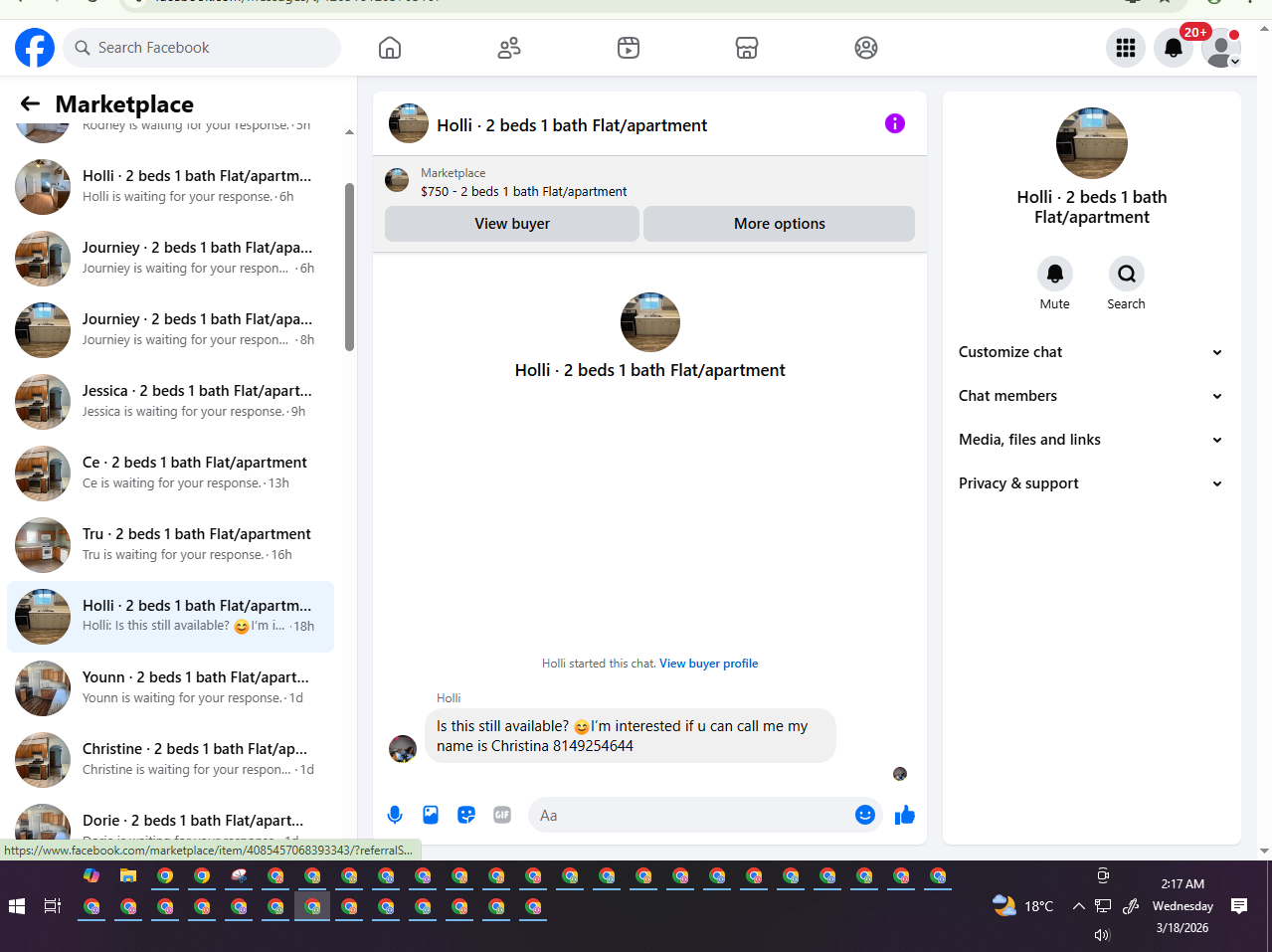
Task: Click the read-receipt avatar under the message
Action: pyautogui.click(x=900, y=773)
